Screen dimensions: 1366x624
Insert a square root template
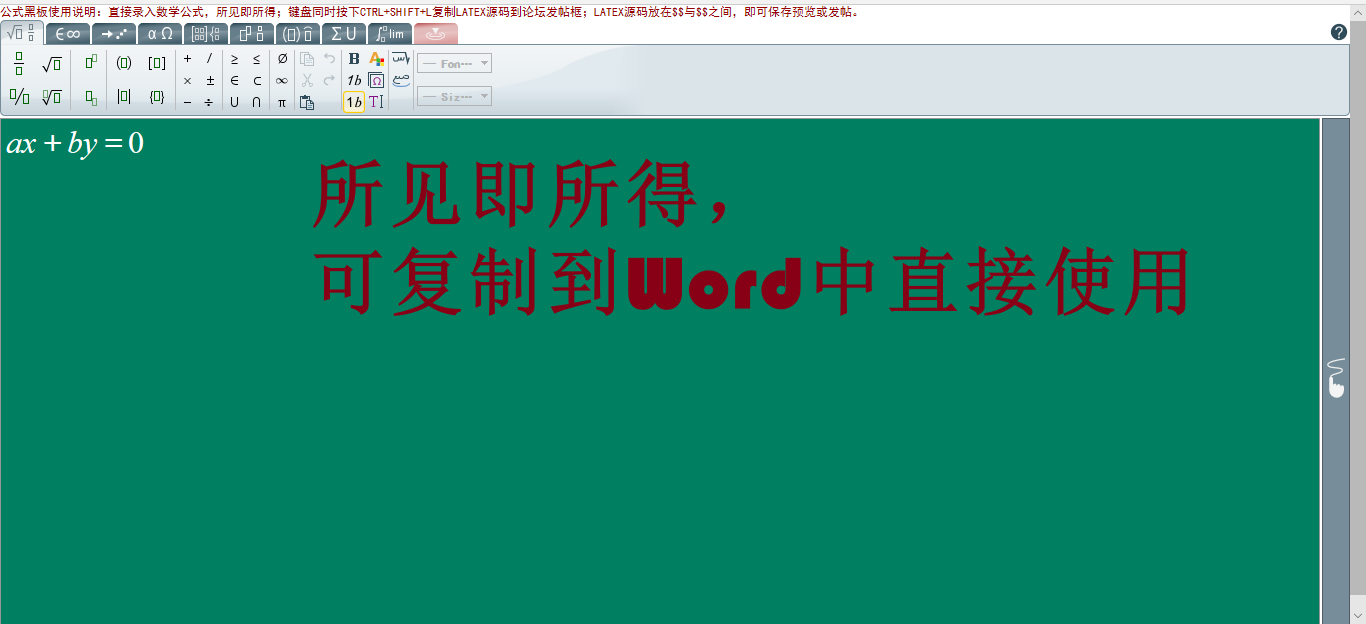pyautogui.click(x=52, y=64)
